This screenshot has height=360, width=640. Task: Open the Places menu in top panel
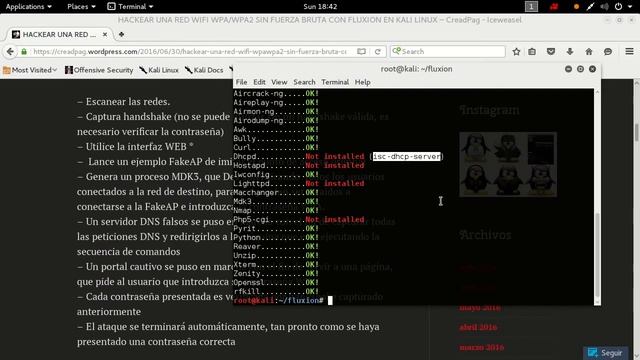(81, 7)
